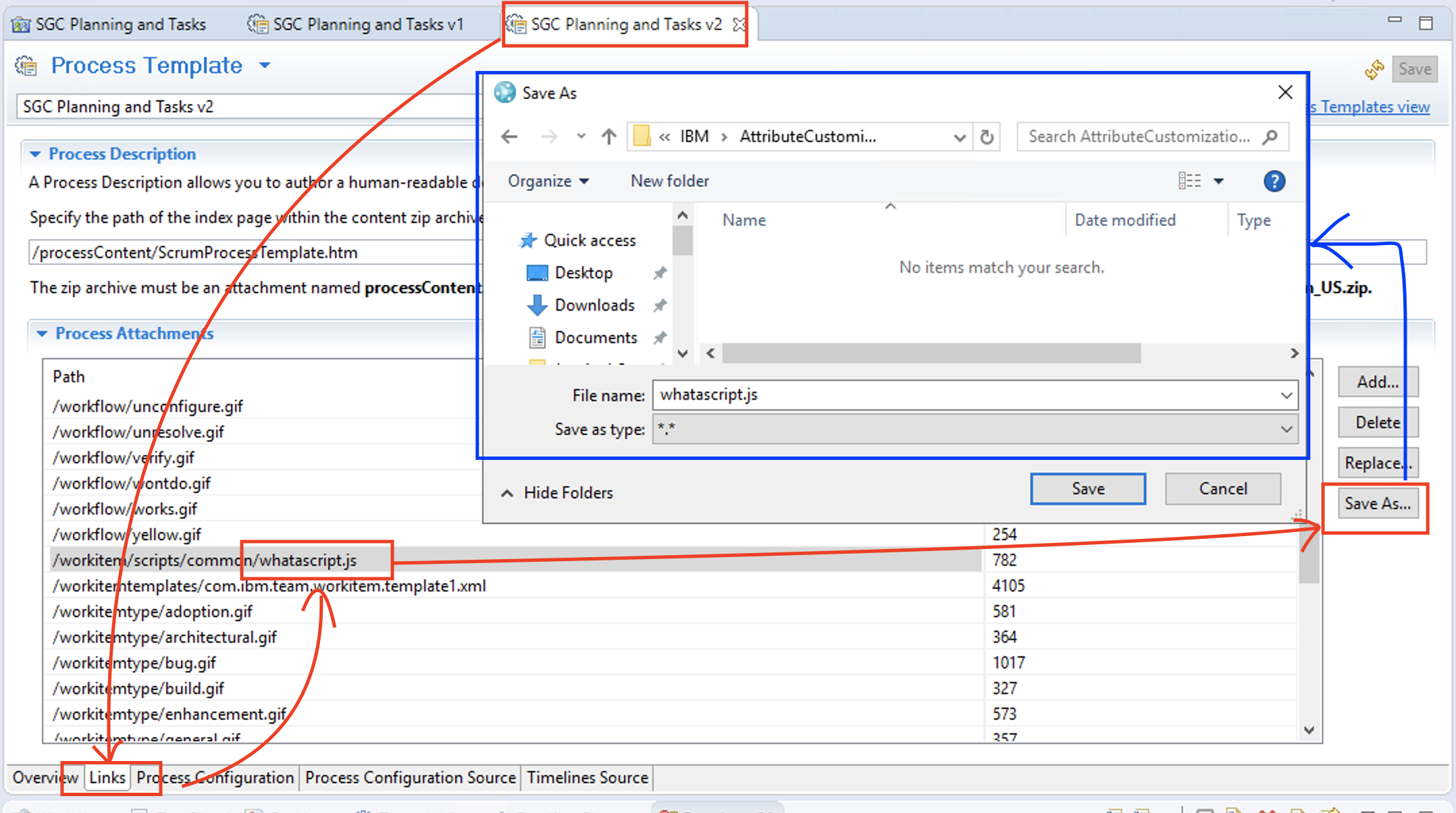
Task: Cancel the Save As dialog
Action: pyautogui.click(x=1222, y=488)
